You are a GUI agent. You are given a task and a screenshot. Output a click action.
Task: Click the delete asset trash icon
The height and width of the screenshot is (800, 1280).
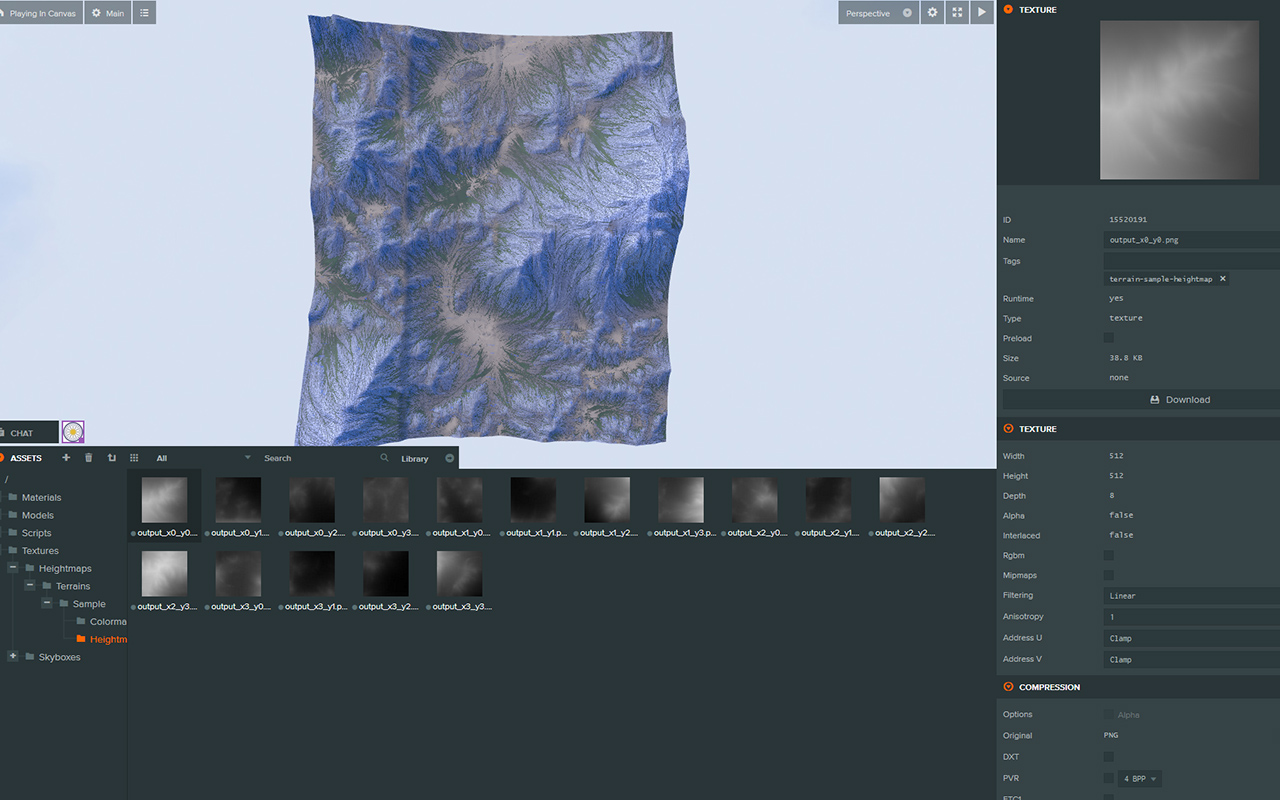pos(88,458)
